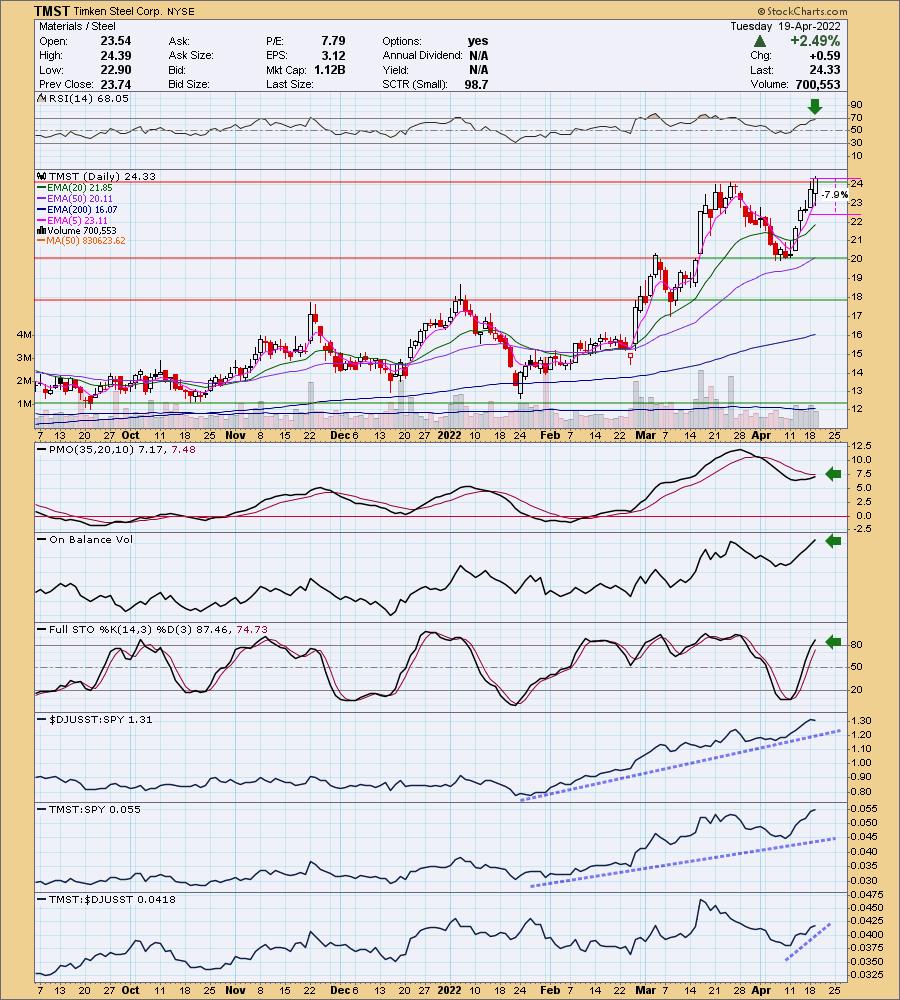Click the 2022 label on the price chart axis

point(449,435)
